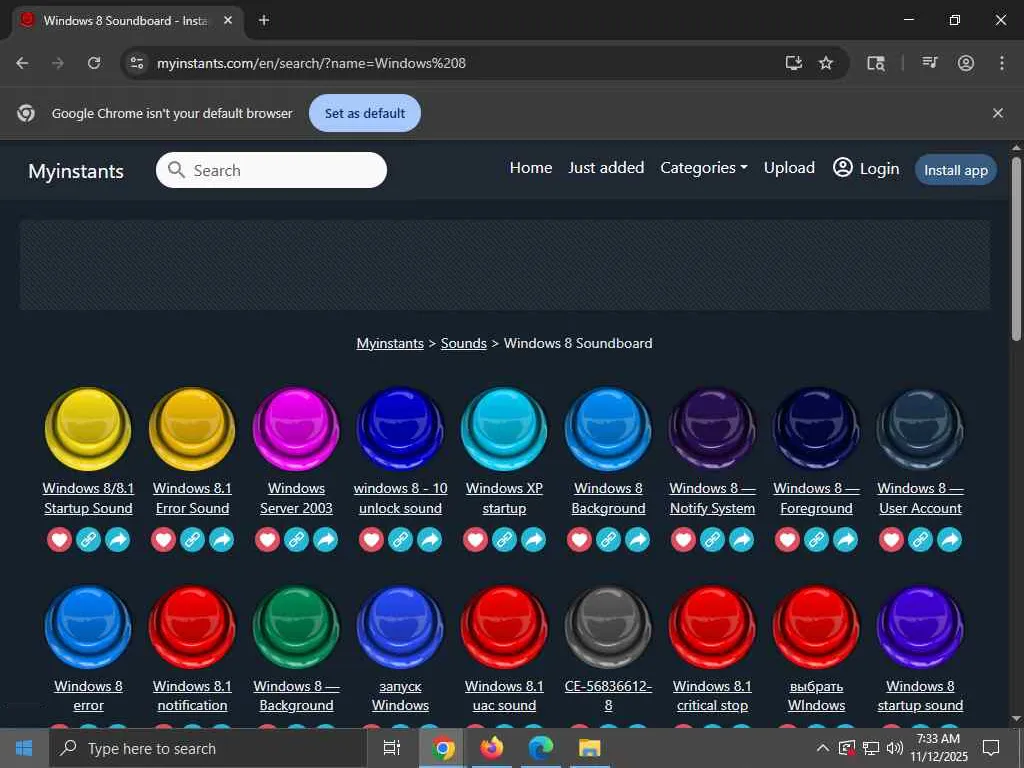Favorite the windows 8 - 10 unlock sound
The height and width of the screenshot is (768, 1024).
coord(372,539)
